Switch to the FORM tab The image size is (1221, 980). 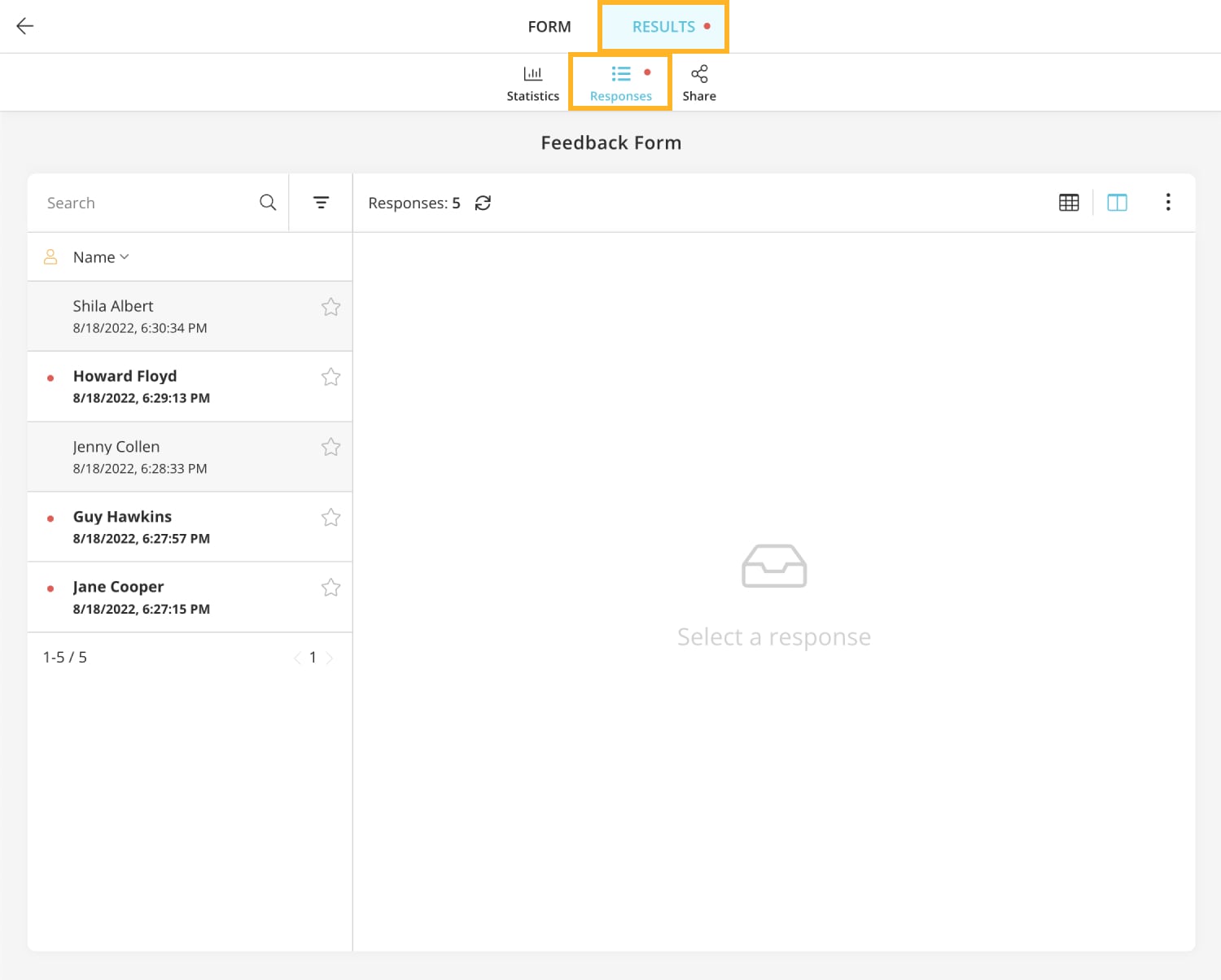(549, 26)
